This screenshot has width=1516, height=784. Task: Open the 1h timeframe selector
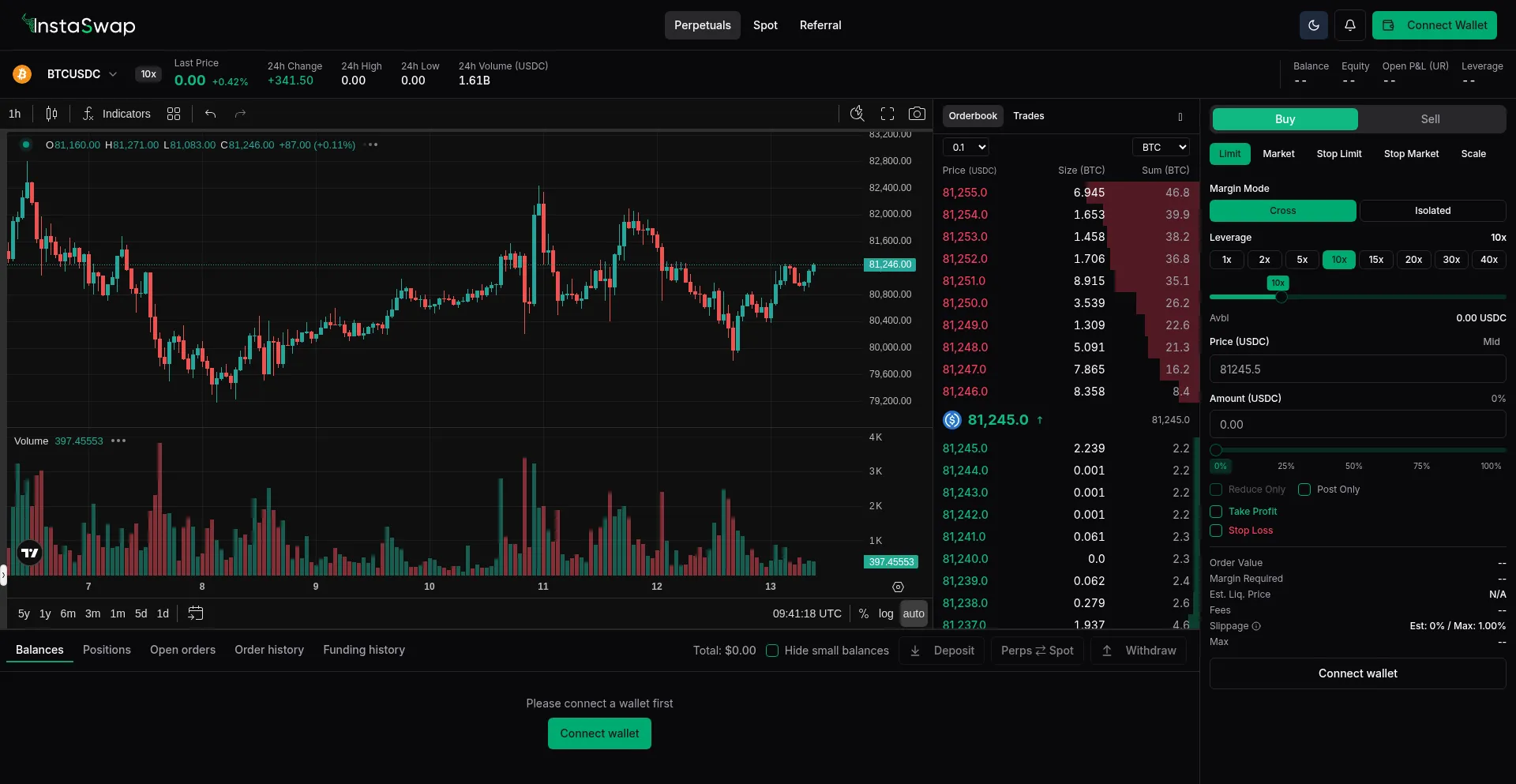tap(15, 114)
